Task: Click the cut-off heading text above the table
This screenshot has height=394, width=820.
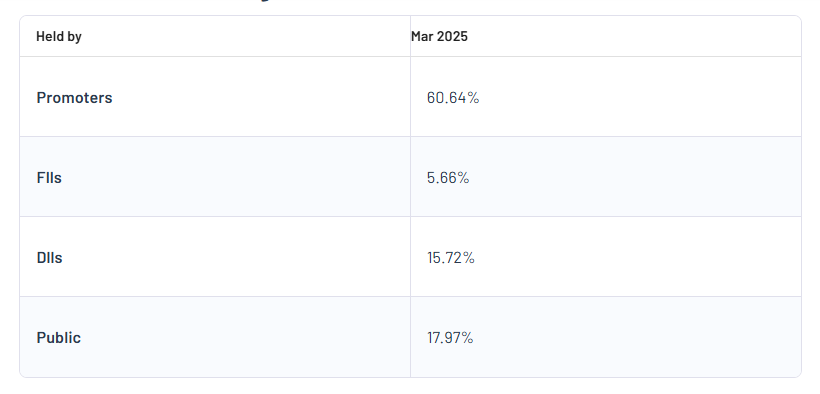Action: pyautogui.click(x=266, y=1)
